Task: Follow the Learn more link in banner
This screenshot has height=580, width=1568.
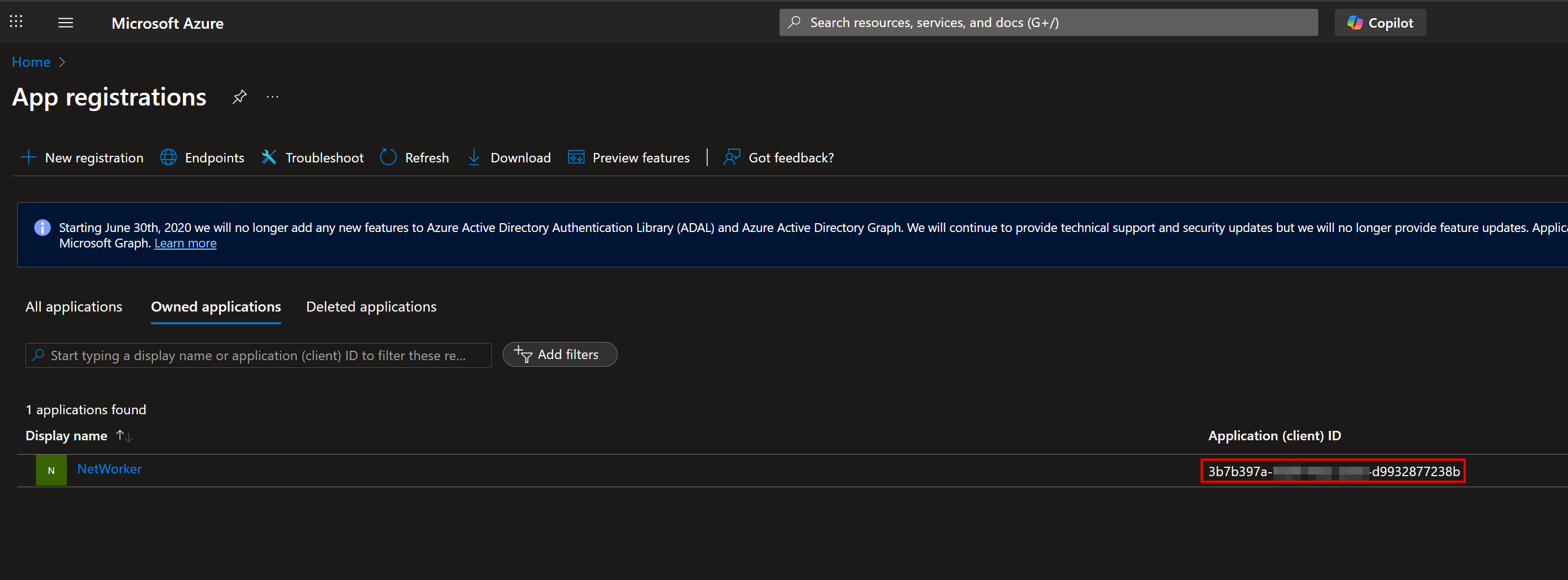Action: point(185,243)
